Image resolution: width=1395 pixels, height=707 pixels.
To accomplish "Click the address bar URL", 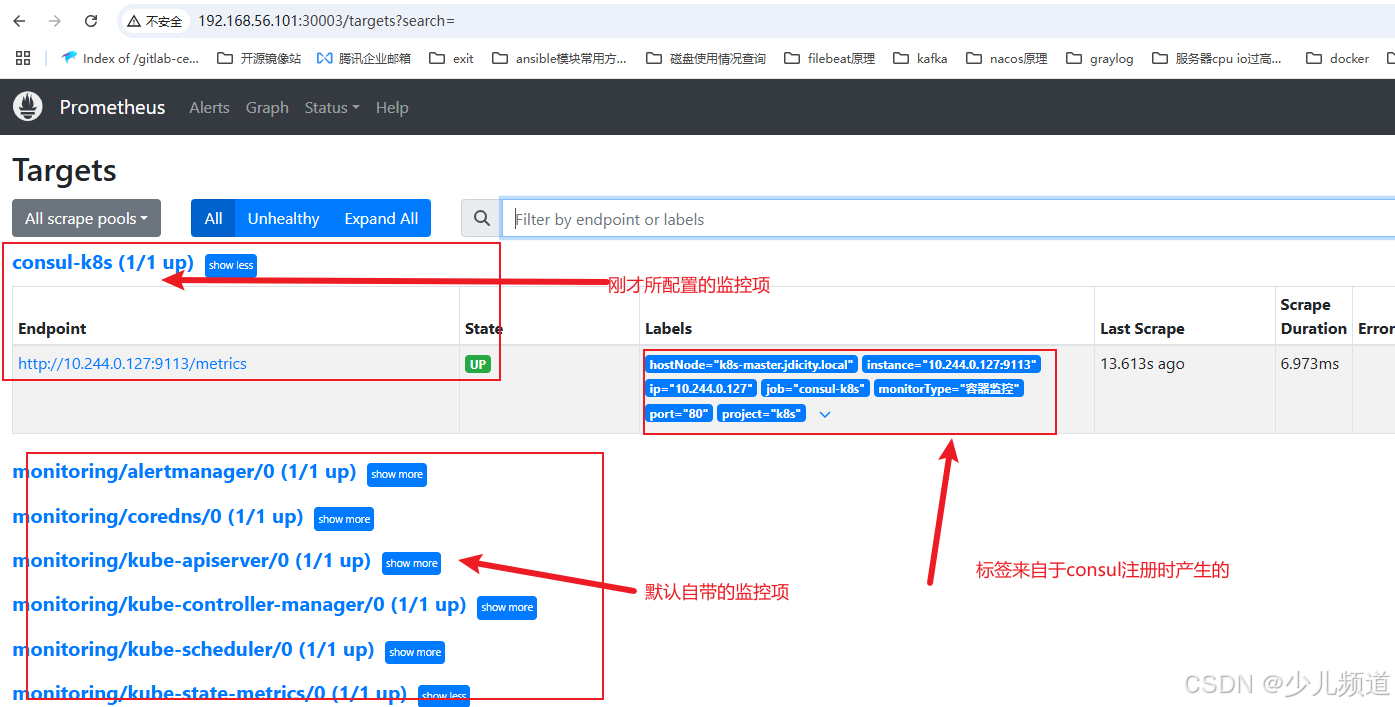I will point(326,21).
